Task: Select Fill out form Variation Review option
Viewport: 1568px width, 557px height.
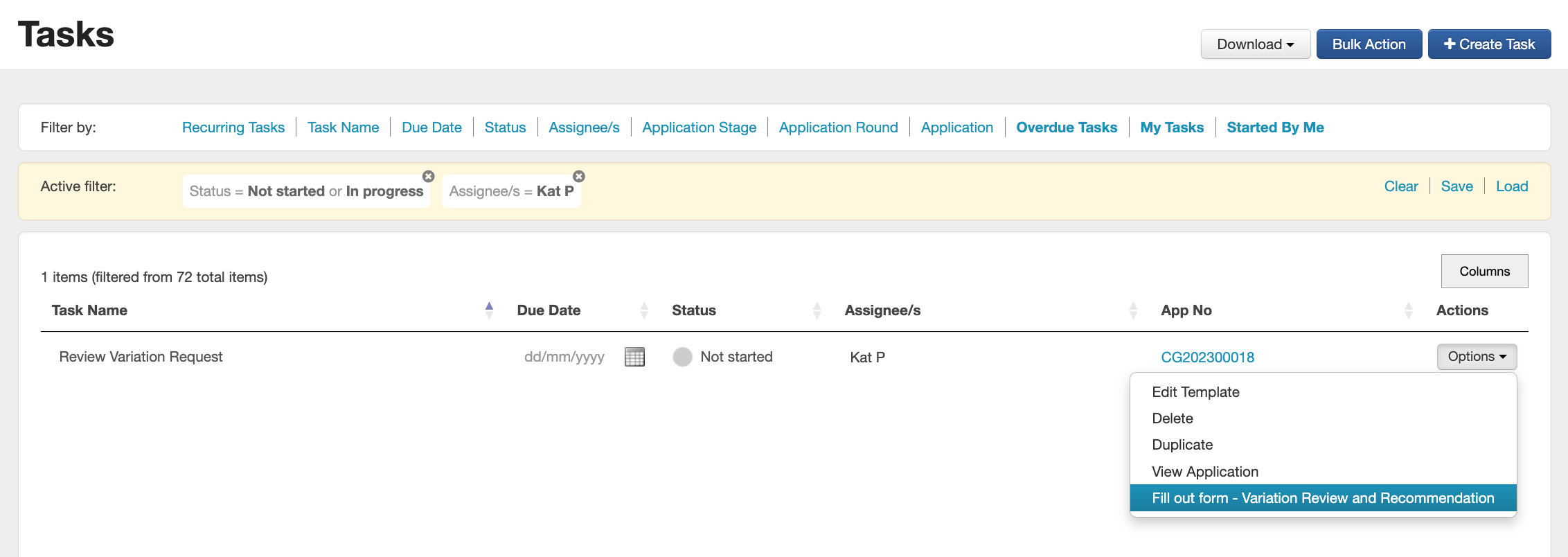Action: coord(1322,498)
